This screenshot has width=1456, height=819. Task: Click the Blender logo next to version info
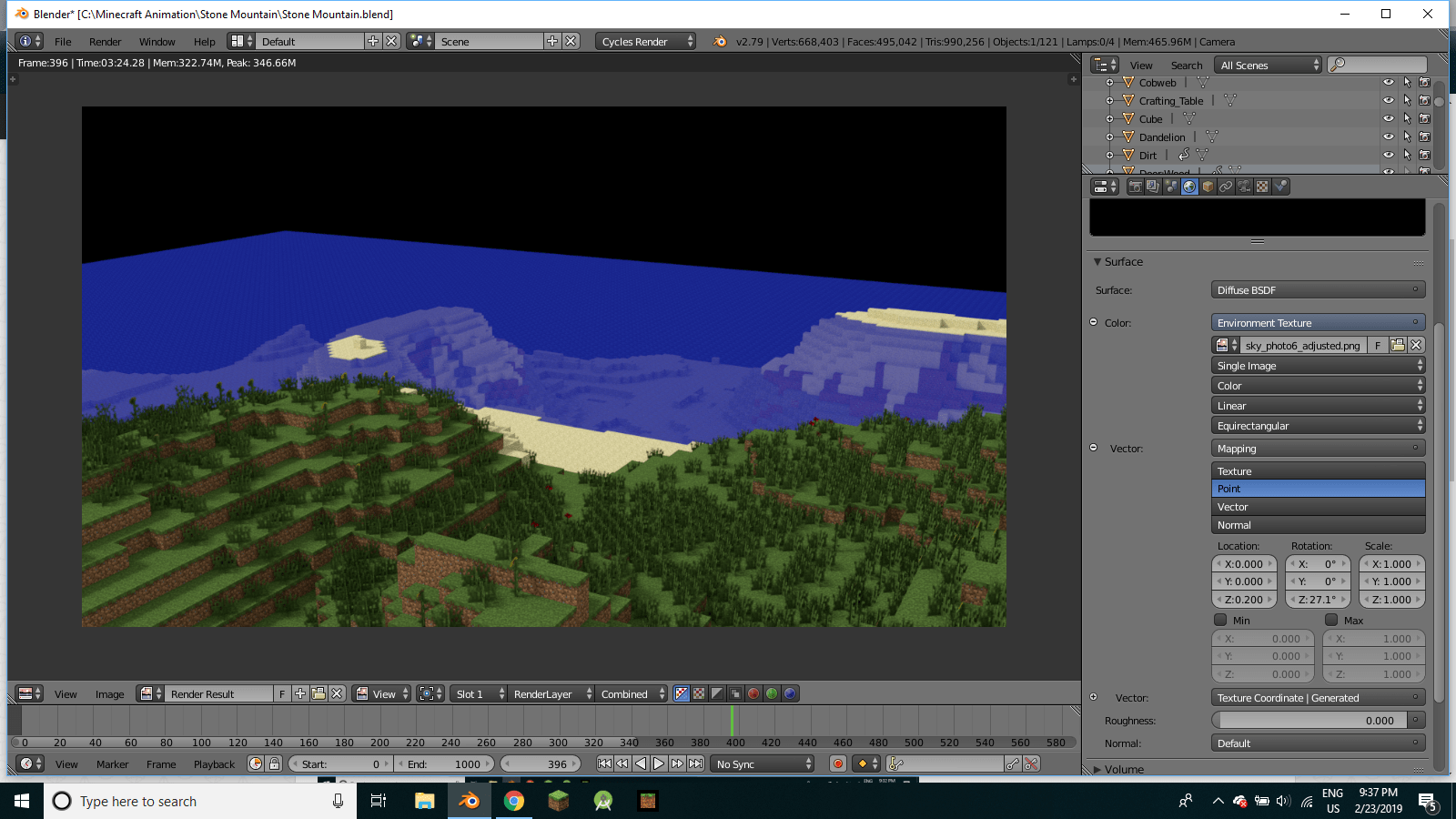tap(720, 41)
